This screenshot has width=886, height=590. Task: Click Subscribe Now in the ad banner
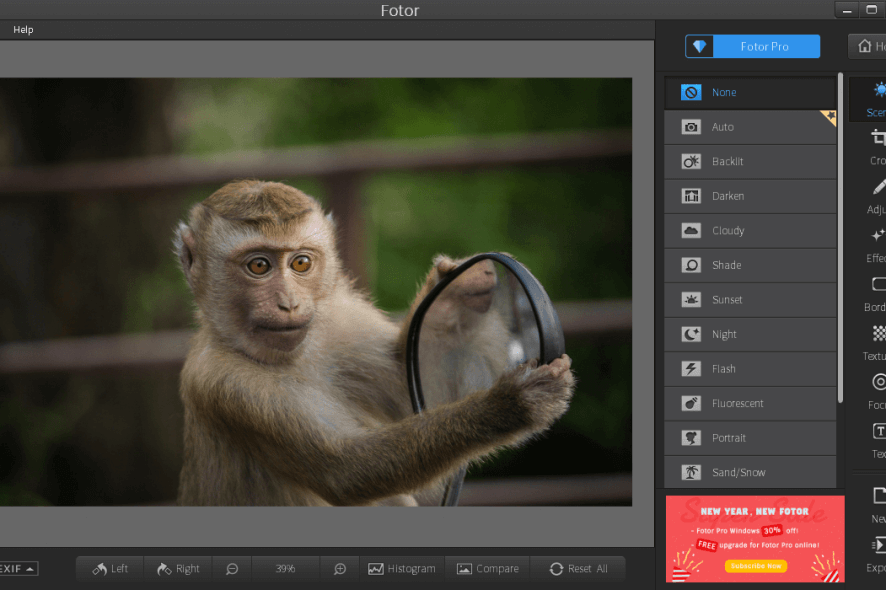tap(755, 566)
